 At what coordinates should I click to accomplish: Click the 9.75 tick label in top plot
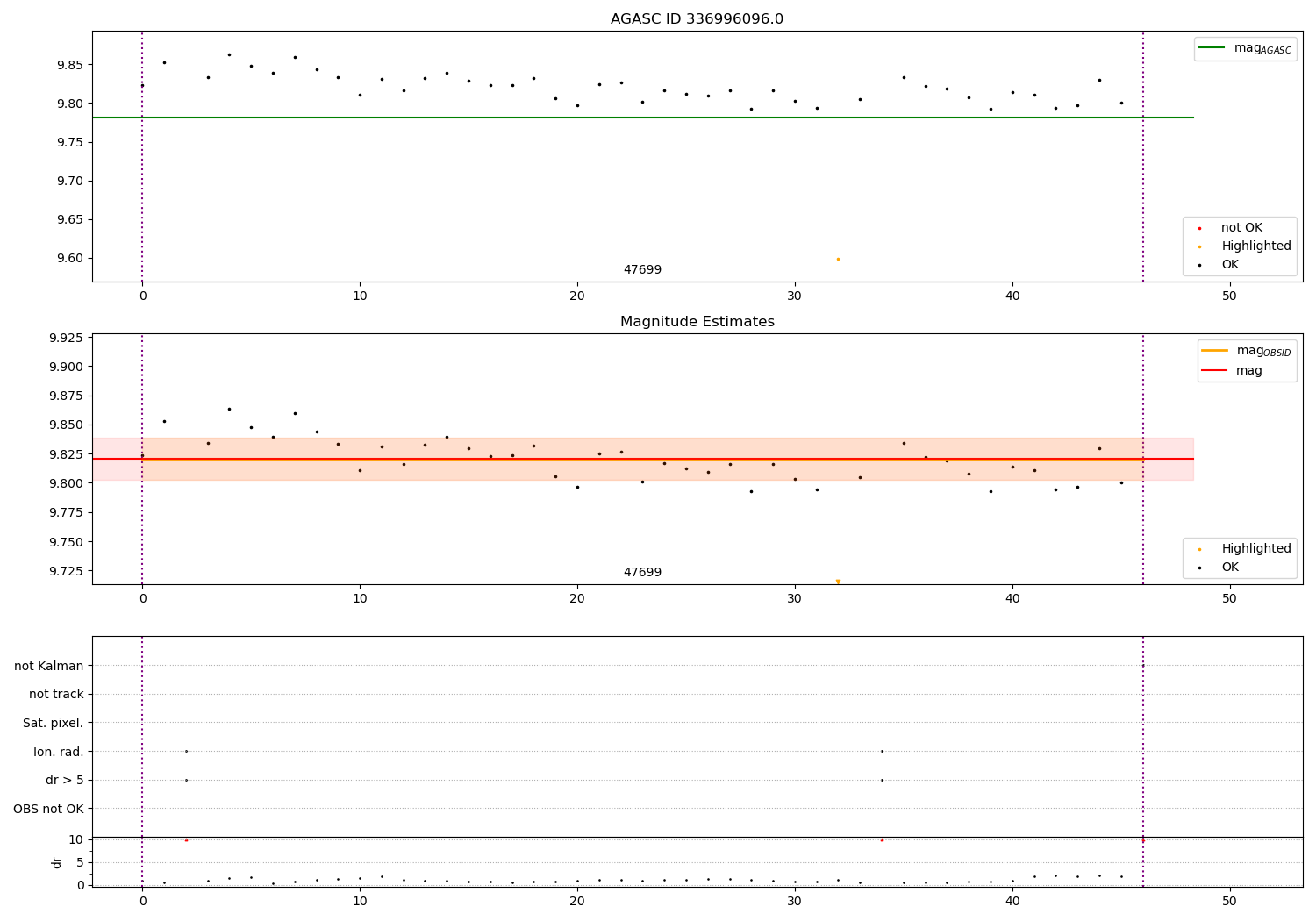71,142
